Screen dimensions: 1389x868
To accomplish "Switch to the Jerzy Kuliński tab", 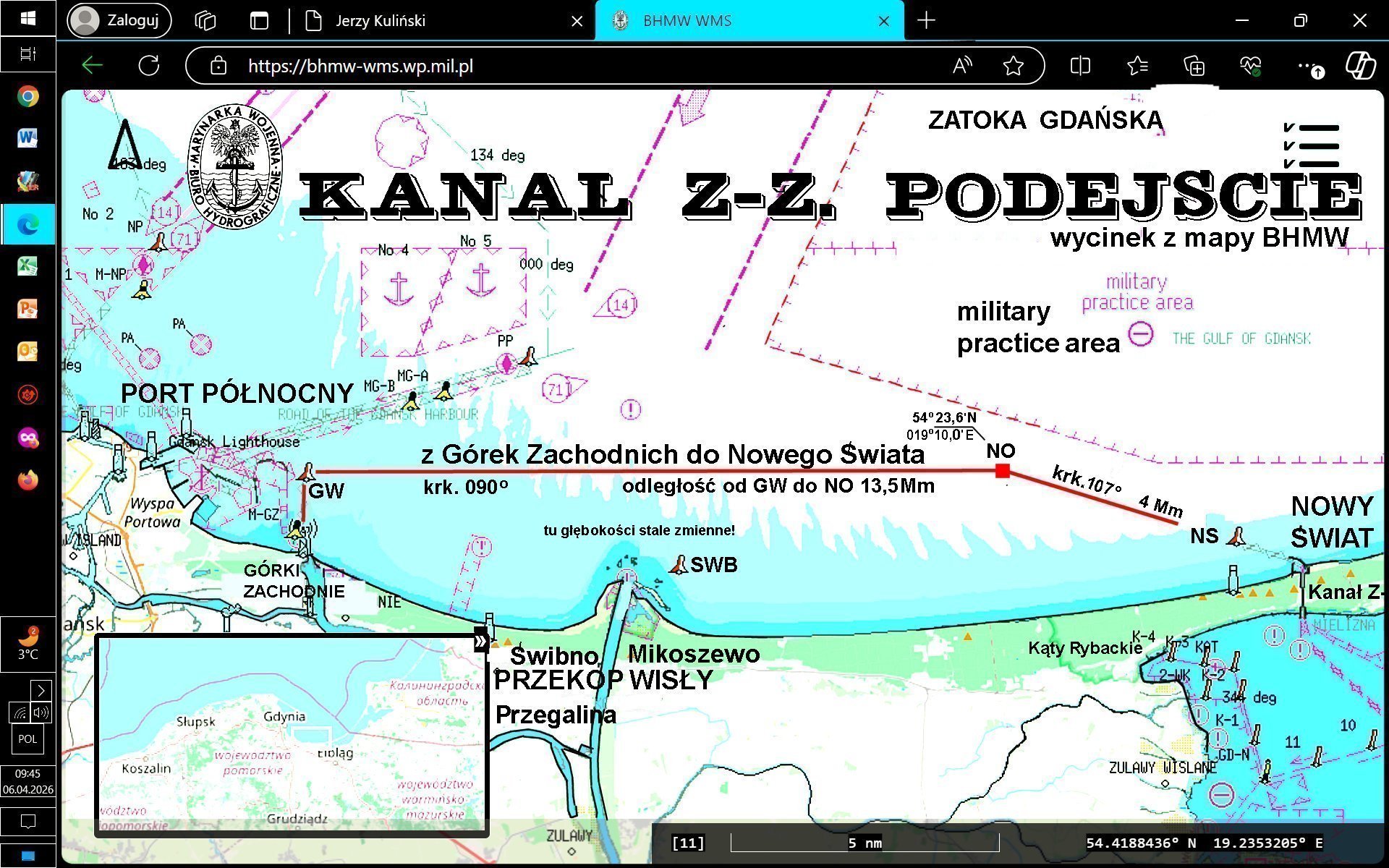I will pos(381,21).
